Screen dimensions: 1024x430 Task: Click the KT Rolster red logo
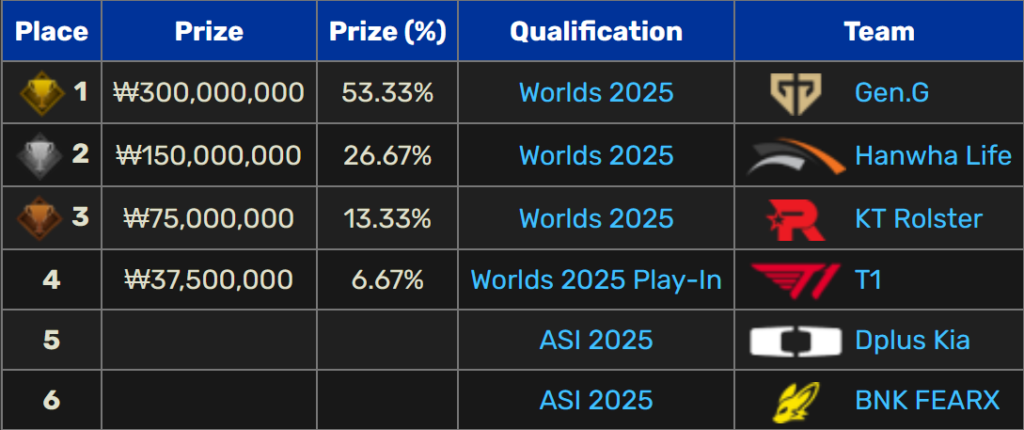(795, 219)
